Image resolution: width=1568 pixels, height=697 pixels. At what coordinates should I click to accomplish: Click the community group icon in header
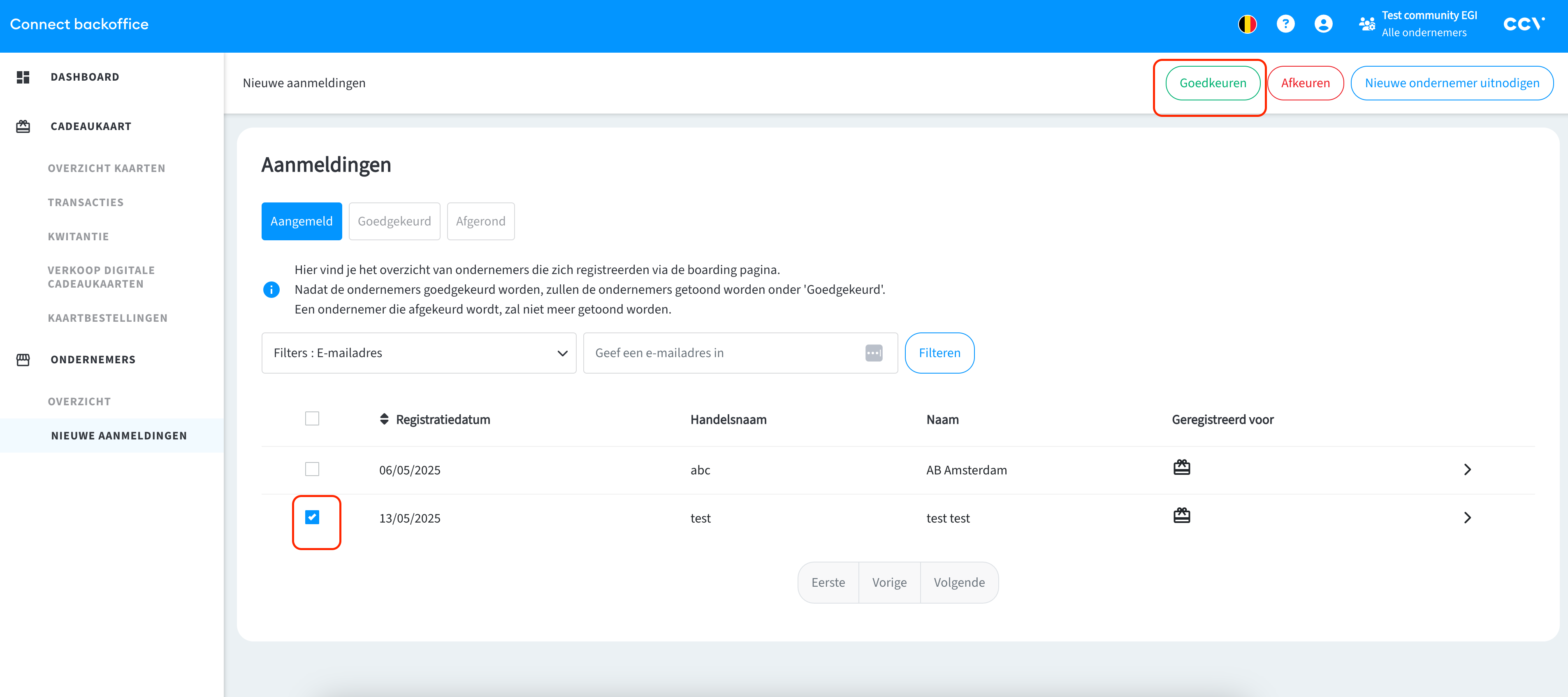(x=1366, y=24)
